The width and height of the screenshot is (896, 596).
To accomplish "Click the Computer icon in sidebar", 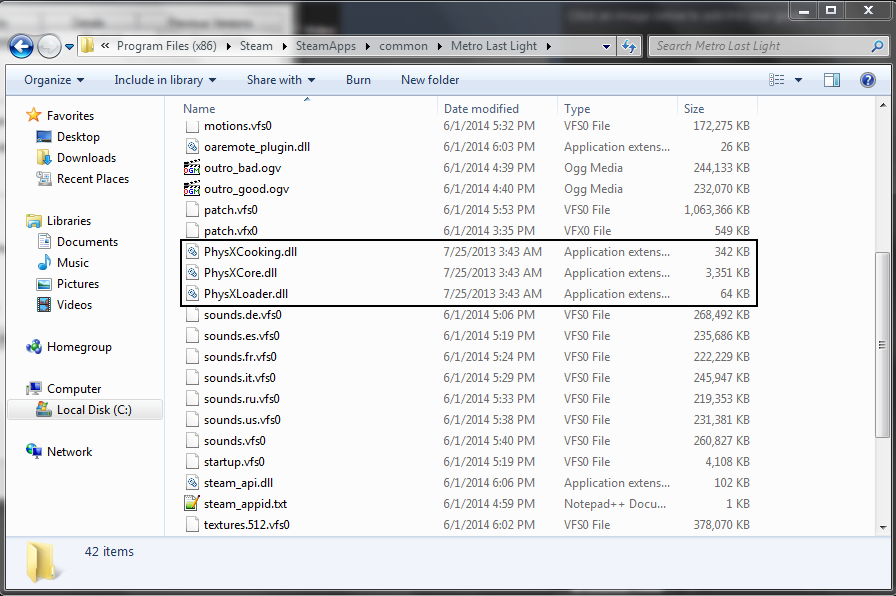I will tap(34, 388).
